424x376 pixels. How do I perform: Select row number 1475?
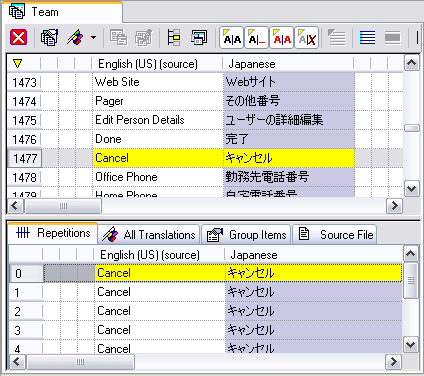point(24,120)
